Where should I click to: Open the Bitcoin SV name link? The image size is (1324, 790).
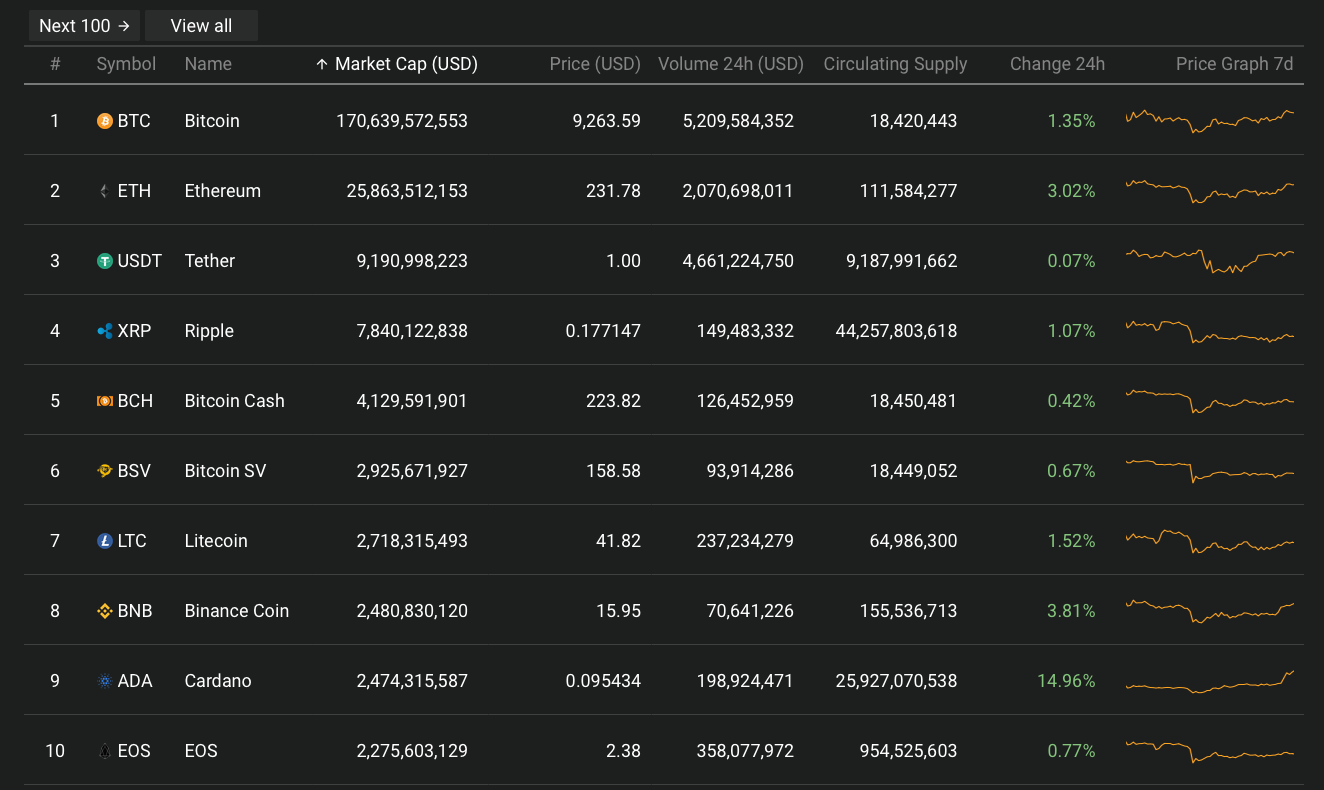coord(226,471)
